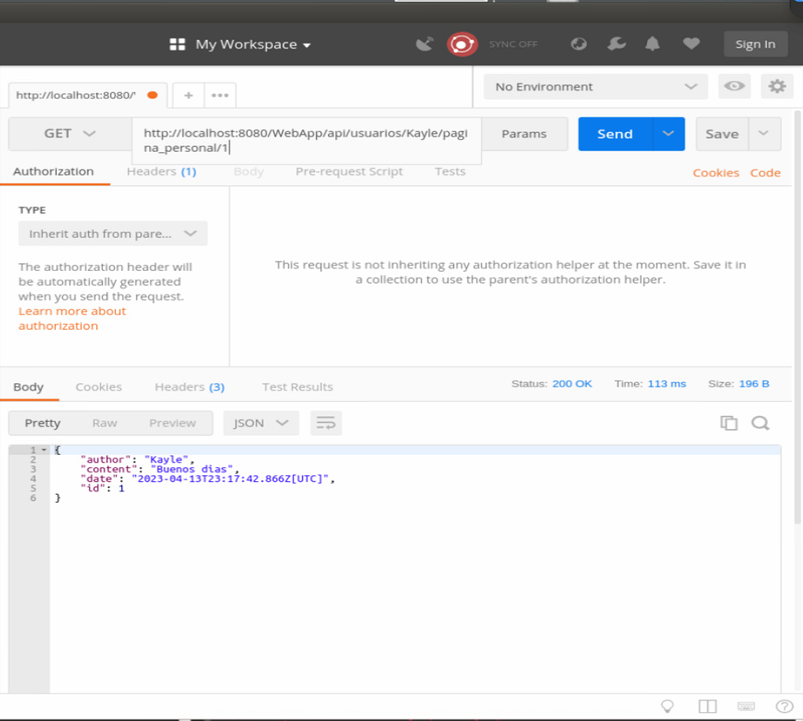Open the capture requests satellite icon
The width and height of the screenshot is (803, 721).
(425, 44)
